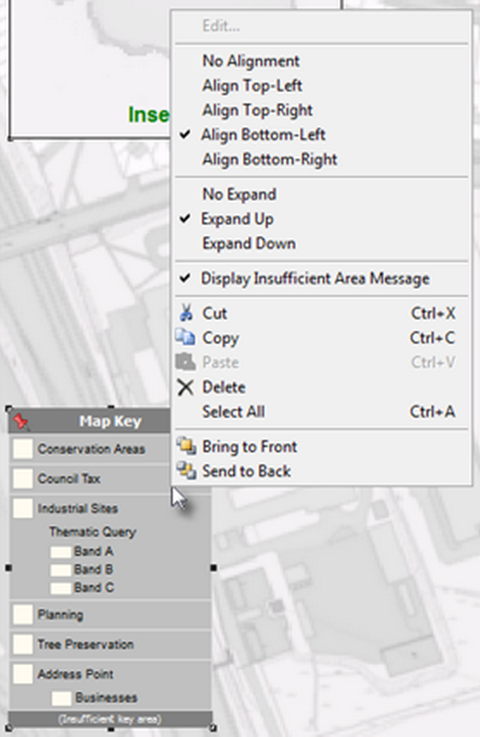Click the Conservation Areas legend symbol box
The width and height of the screenshot is (480, 737).
[23, 449]
